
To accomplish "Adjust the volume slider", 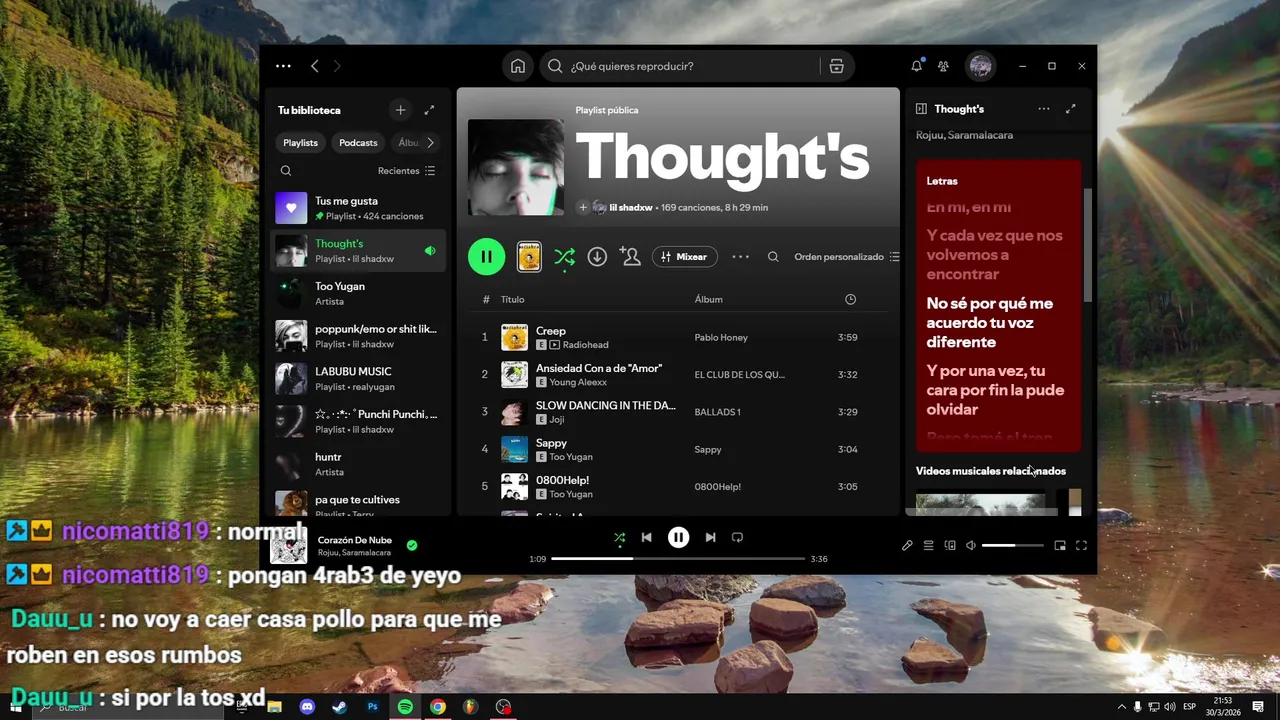I will click(x=1012, y=545).
